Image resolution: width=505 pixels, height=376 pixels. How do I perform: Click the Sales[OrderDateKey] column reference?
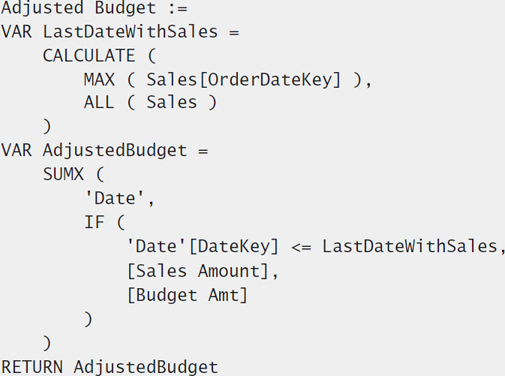tap(244, 80)
